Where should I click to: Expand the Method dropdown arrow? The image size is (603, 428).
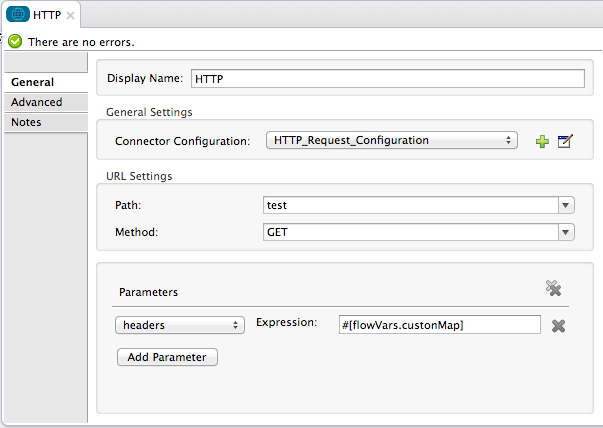566,232
